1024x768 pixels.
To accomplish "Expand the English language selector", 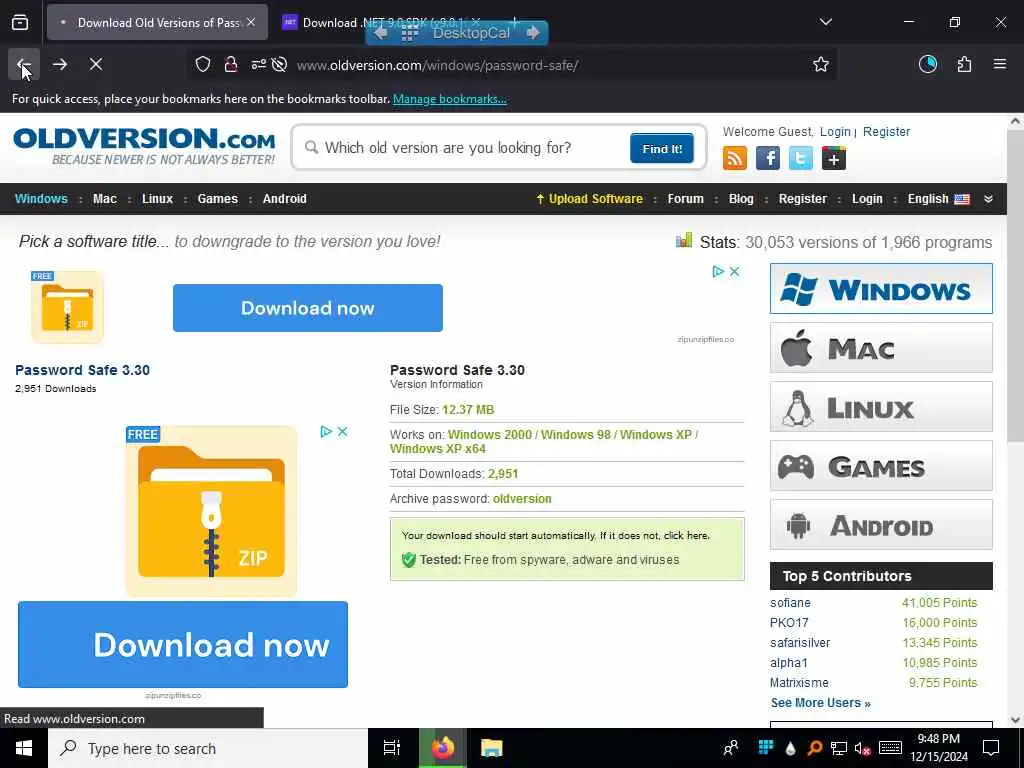I will click(938, 199).
